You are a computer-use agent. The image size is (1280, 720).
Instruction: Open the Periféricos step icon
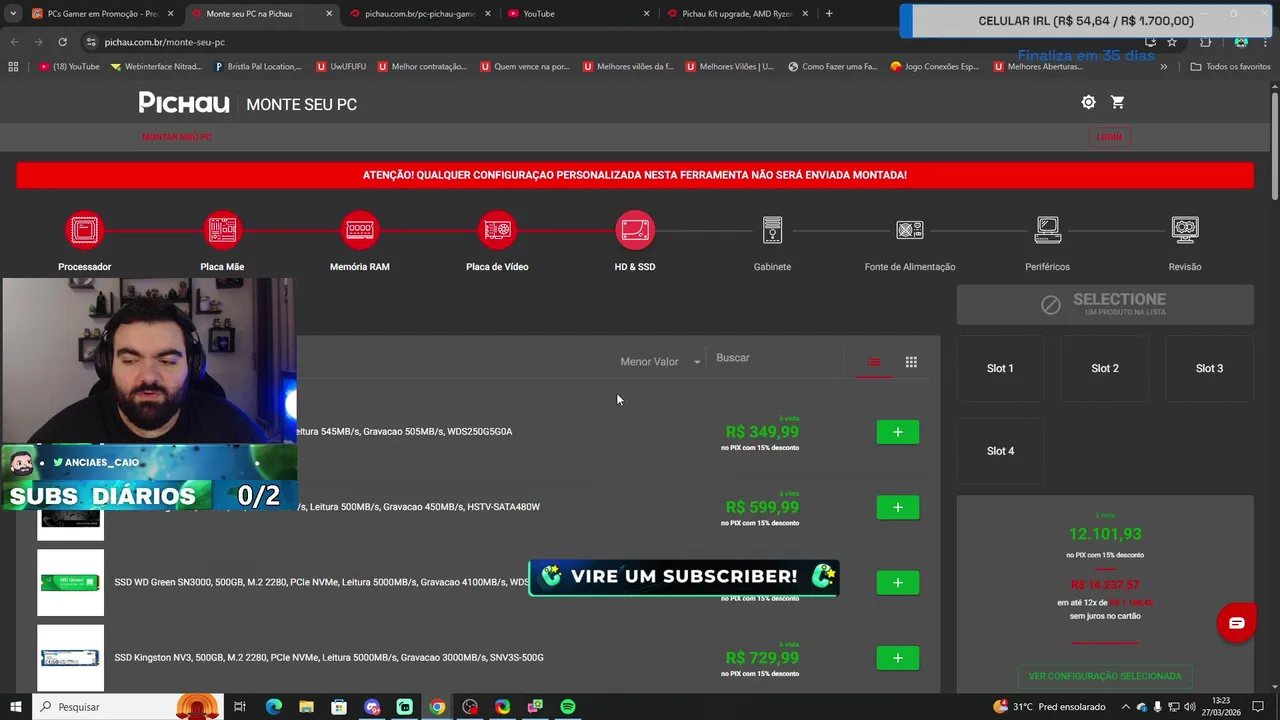[1048, 230]
